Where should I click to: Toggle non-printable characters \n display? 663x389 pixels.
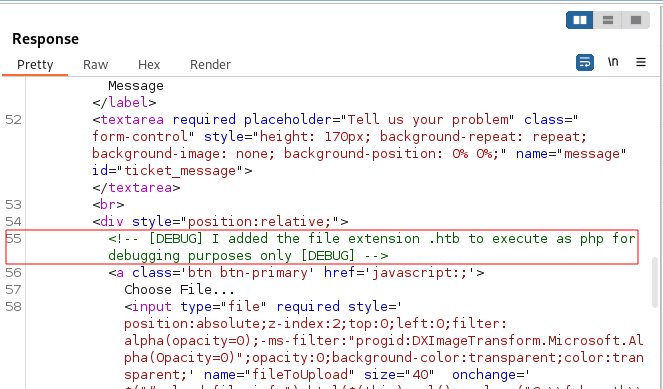coord(613,62)
